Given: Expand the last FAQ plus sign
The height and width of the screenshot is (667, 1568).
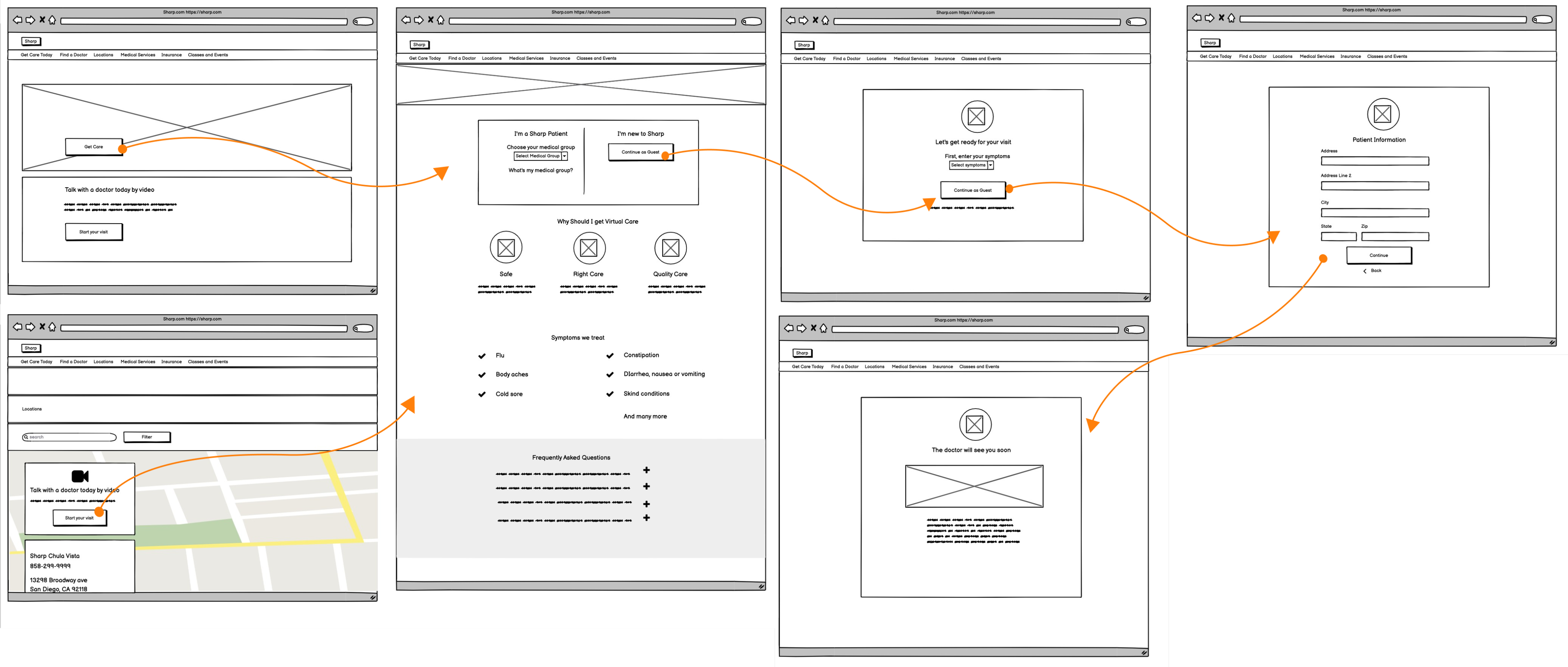Looking at the screenshot, I should point(647,518).
